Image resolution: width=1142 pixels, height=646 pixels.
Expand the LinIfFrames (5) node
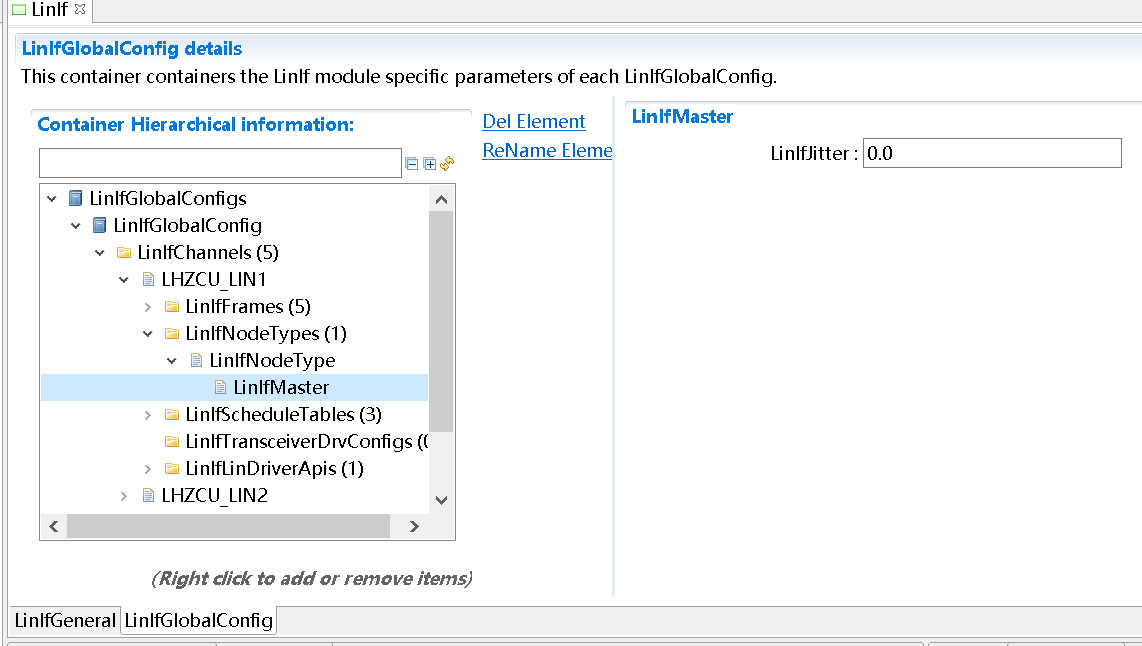click(x=148, y=307)
